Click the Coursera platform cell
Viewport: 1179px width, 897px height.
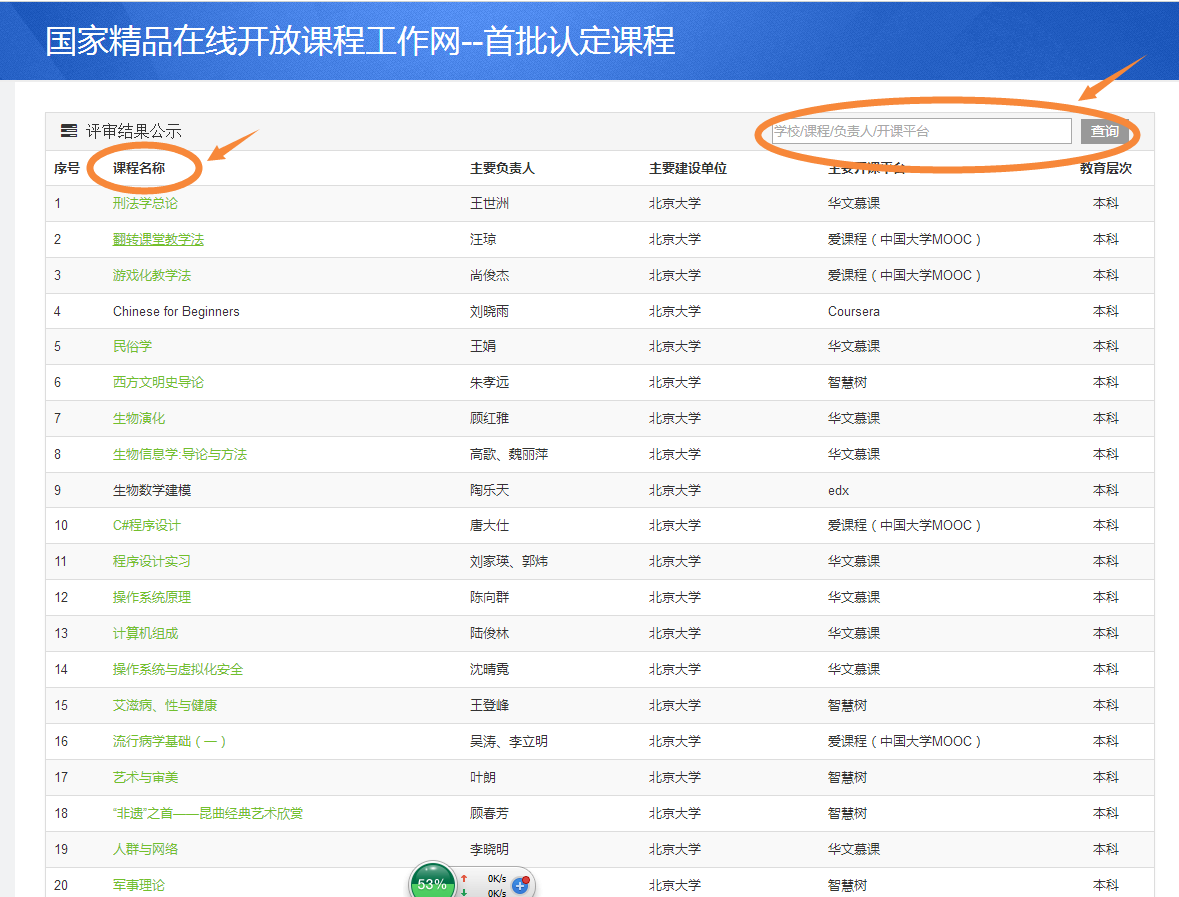tap(853, 311)
